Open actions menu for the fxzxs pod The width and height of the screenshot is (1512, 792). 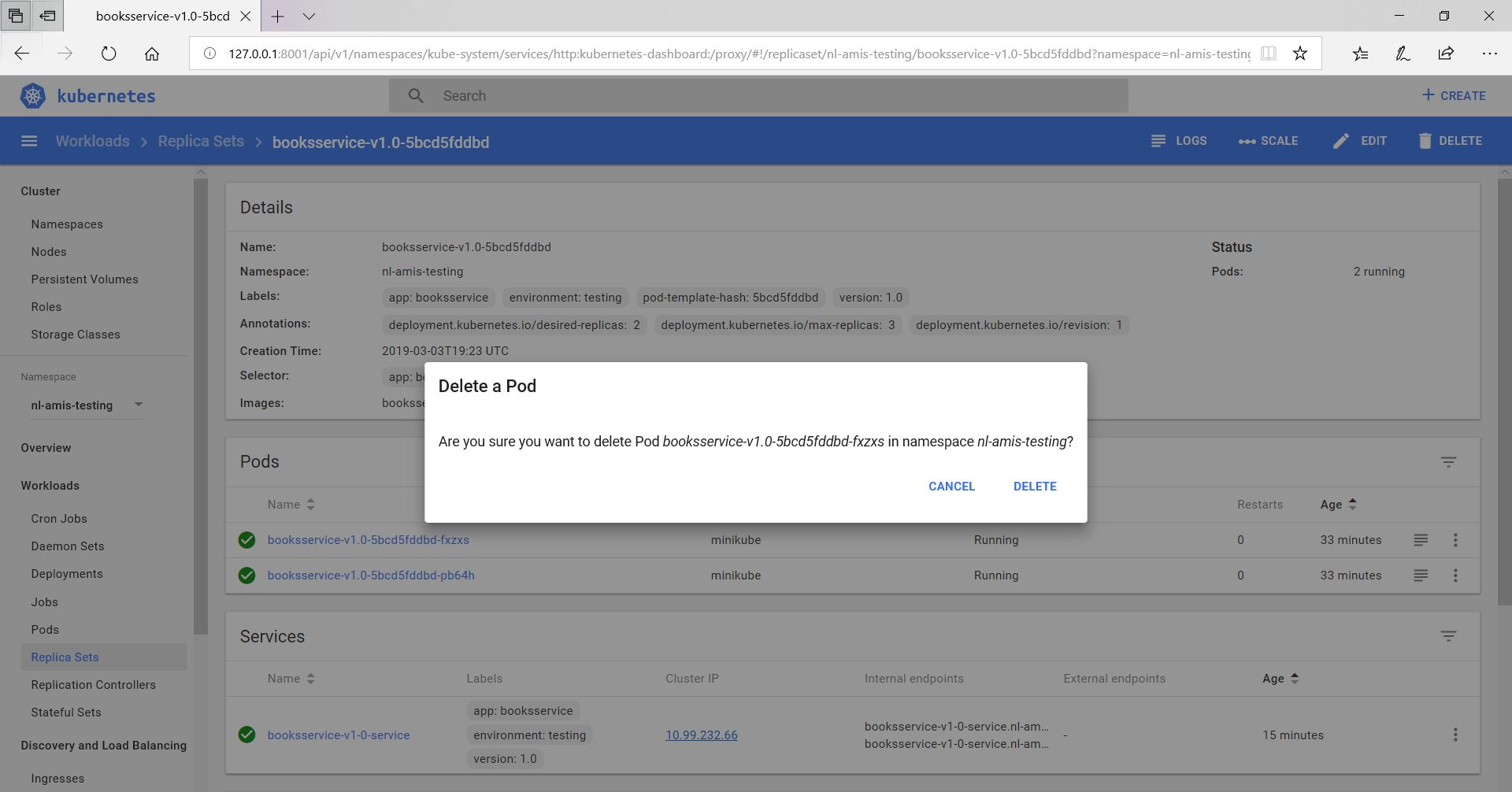pyautogui.click(x=1455, y=540)
